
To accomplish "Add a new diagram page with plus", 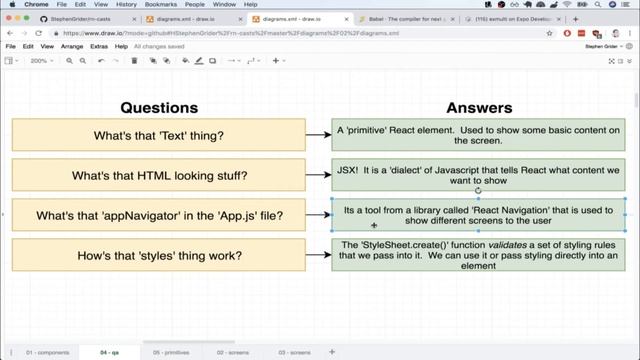I will pos(332,352).
